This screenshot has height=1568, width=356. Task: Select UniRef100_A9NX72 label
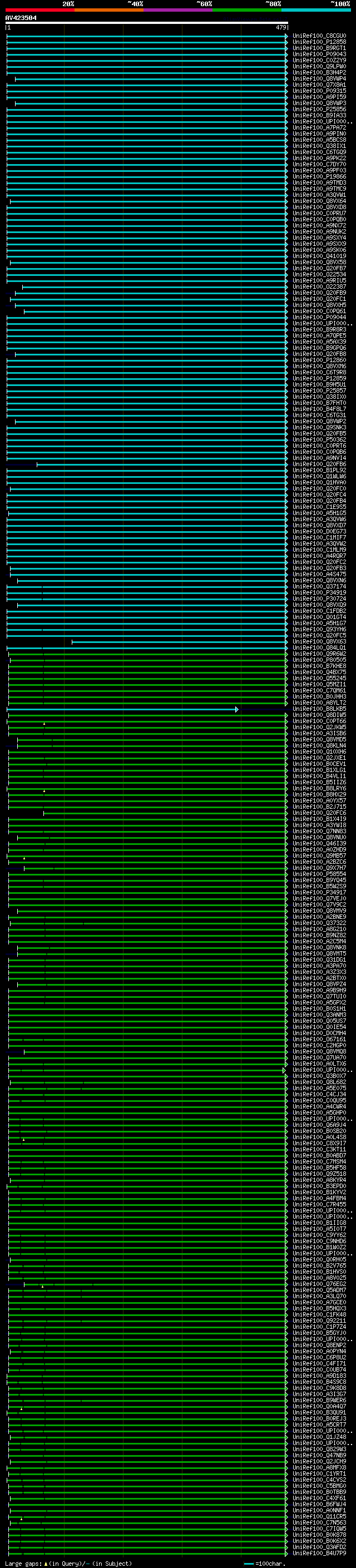coord(319,225)
